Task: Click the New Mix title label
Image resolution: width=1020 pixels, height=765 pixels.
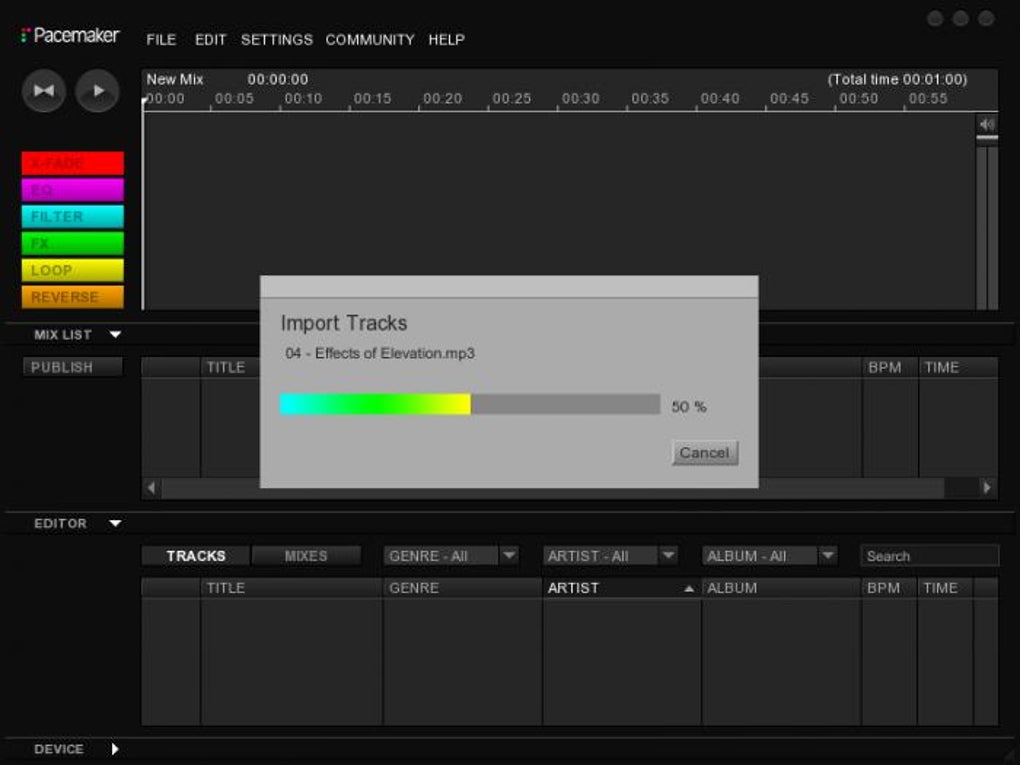Action: (174, 79)
